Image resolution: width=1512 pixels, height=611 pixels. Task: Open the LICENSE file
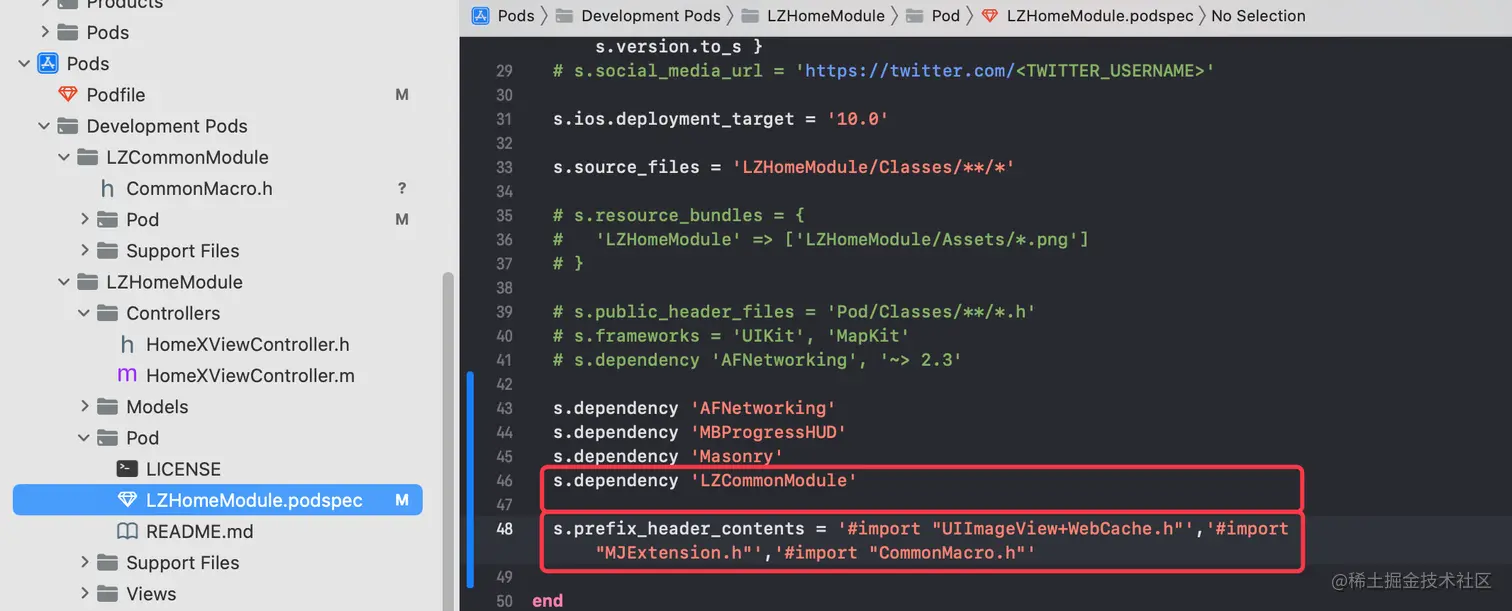(183, 469)
